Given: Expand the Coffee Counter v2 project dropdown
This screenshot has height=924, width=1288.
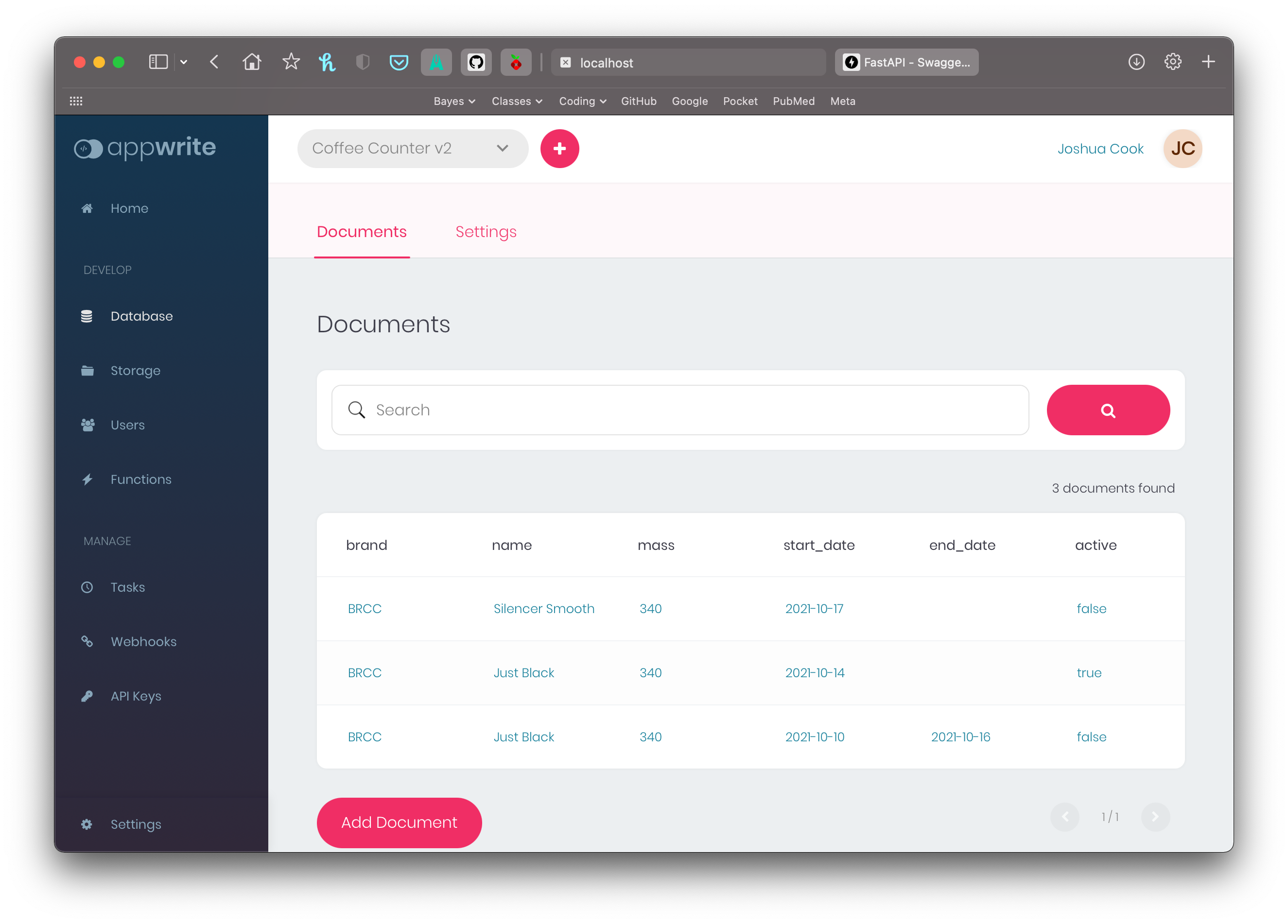Looking at the screenshot, I should click(x=412, y=149).
